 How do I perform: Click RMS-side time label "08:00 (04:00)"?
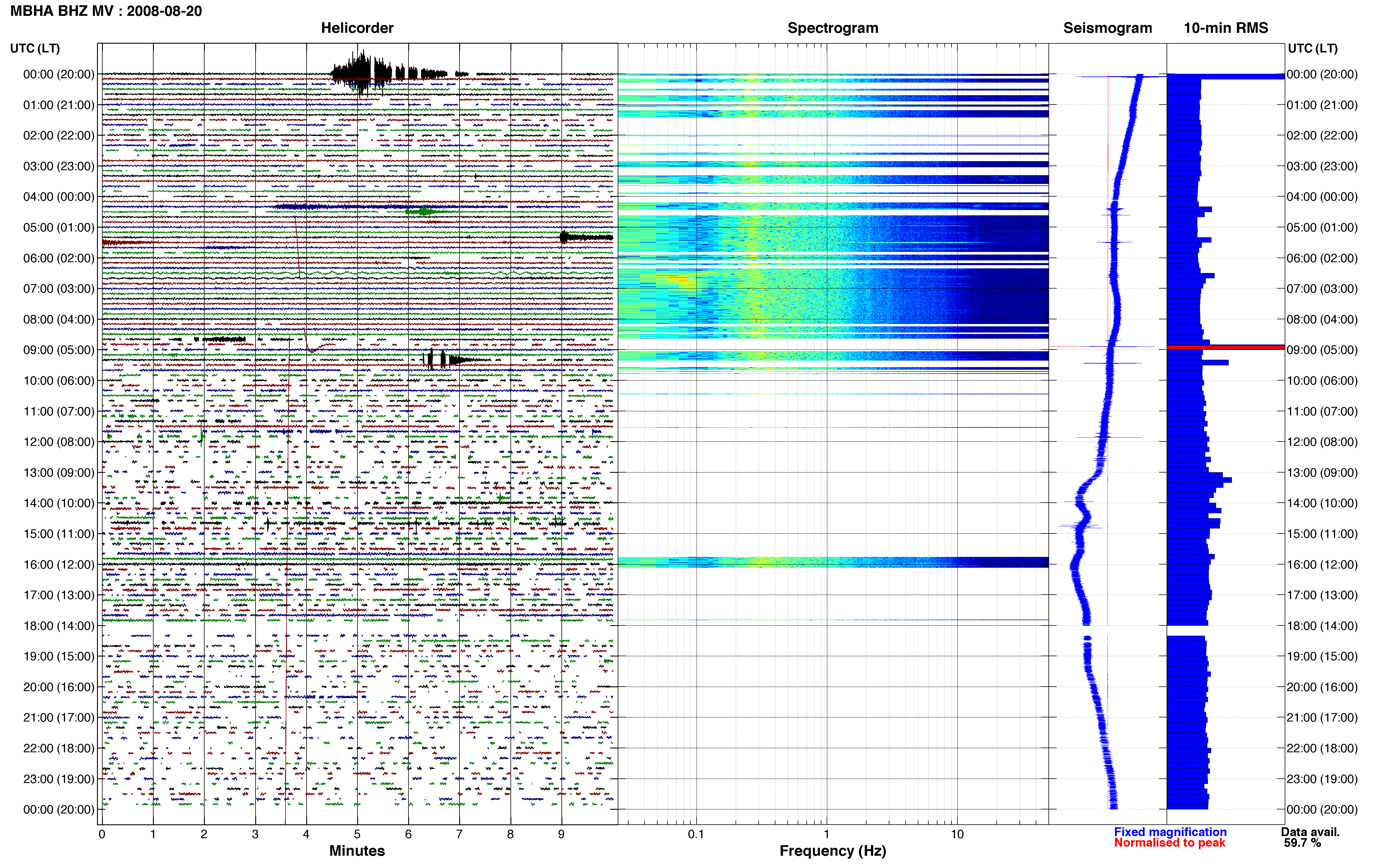click(1322, 319)
